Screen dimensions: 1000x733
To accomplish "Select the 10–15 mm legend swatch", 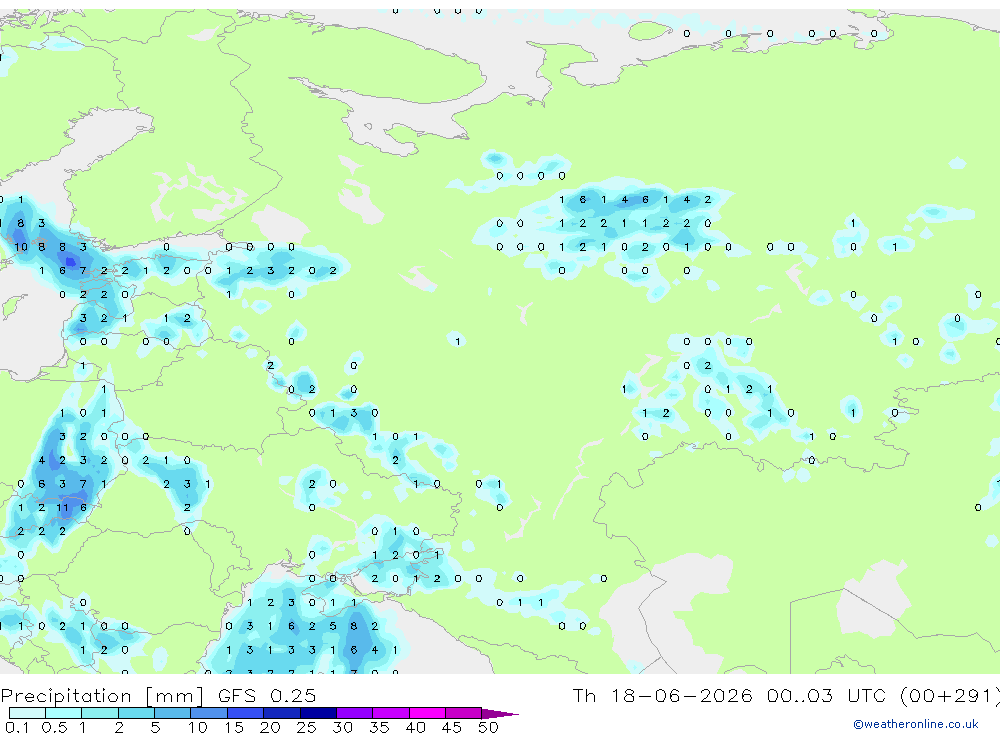I will 209,713.
